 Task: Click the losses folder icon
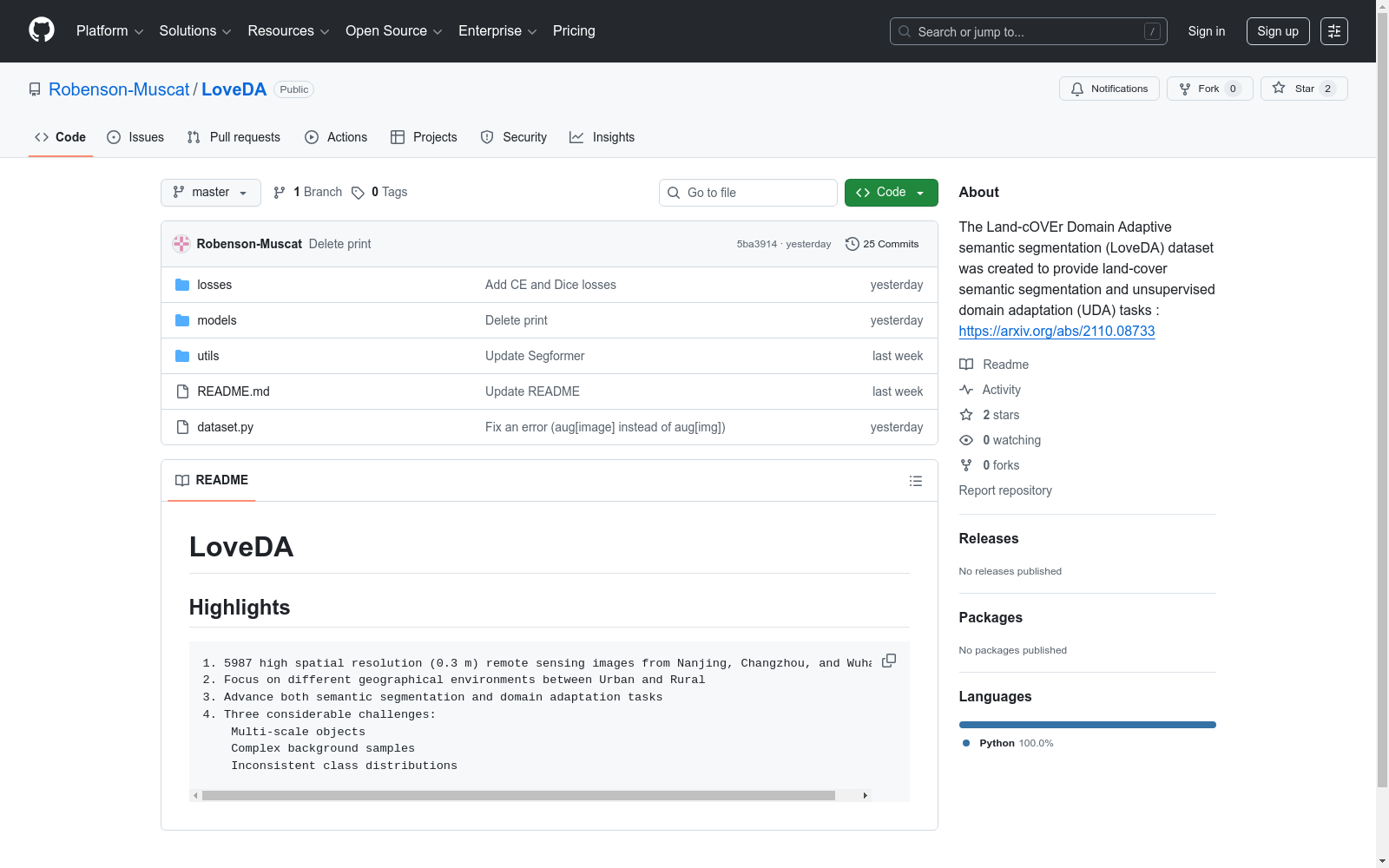[182, 285]
